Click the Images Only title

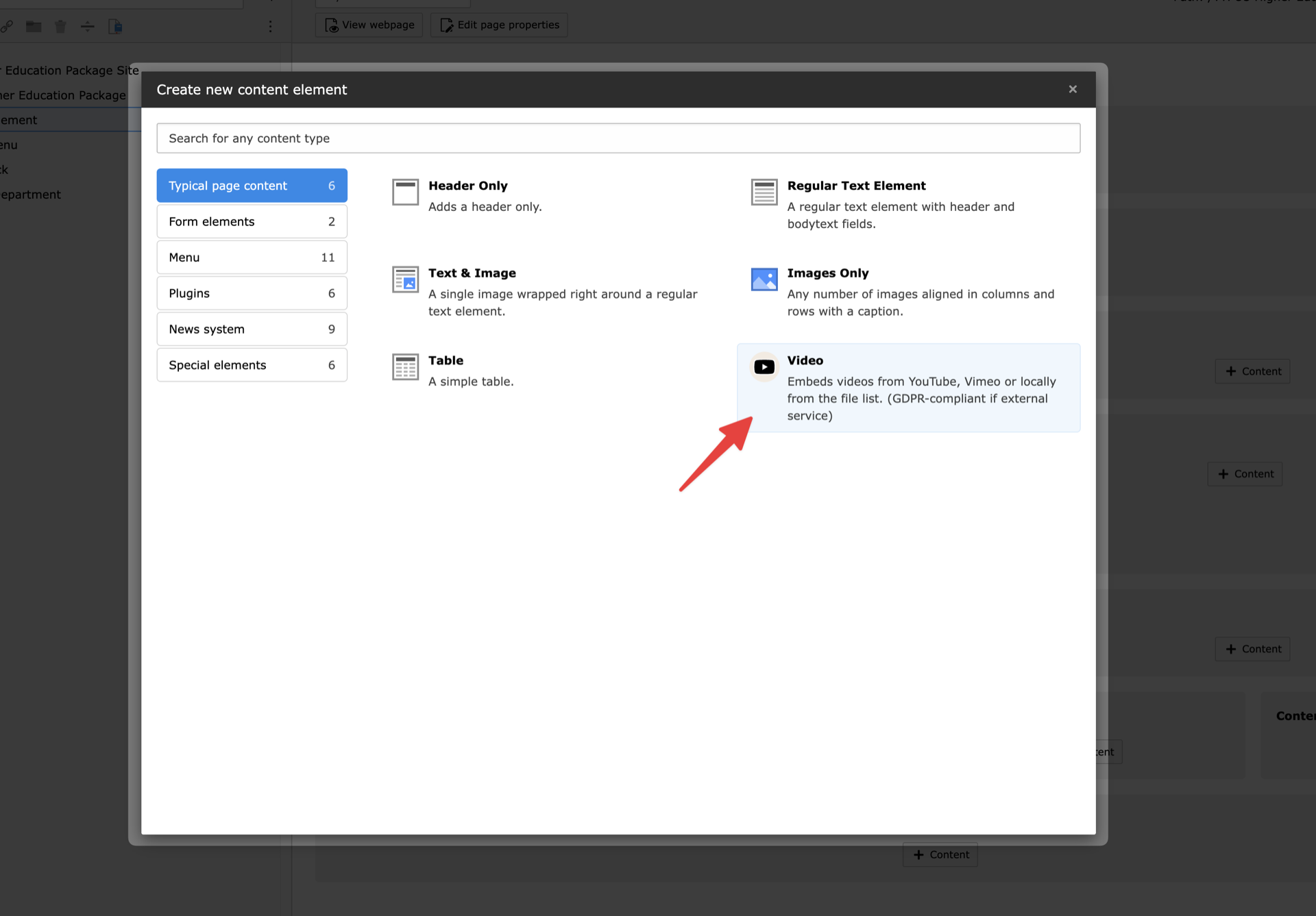(x=828, y=273)
